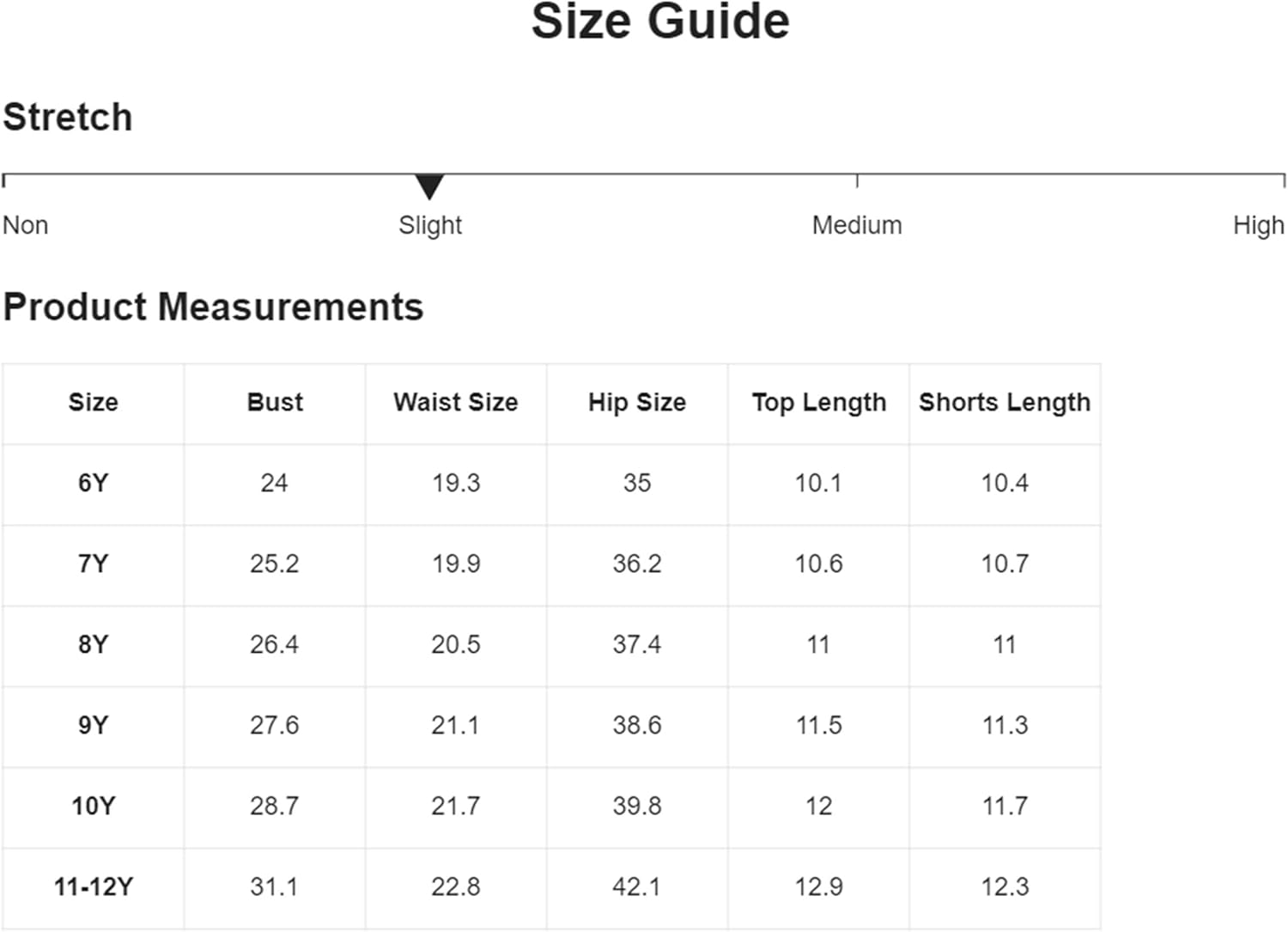Select the 8Y size row label

tap(94, 644)
